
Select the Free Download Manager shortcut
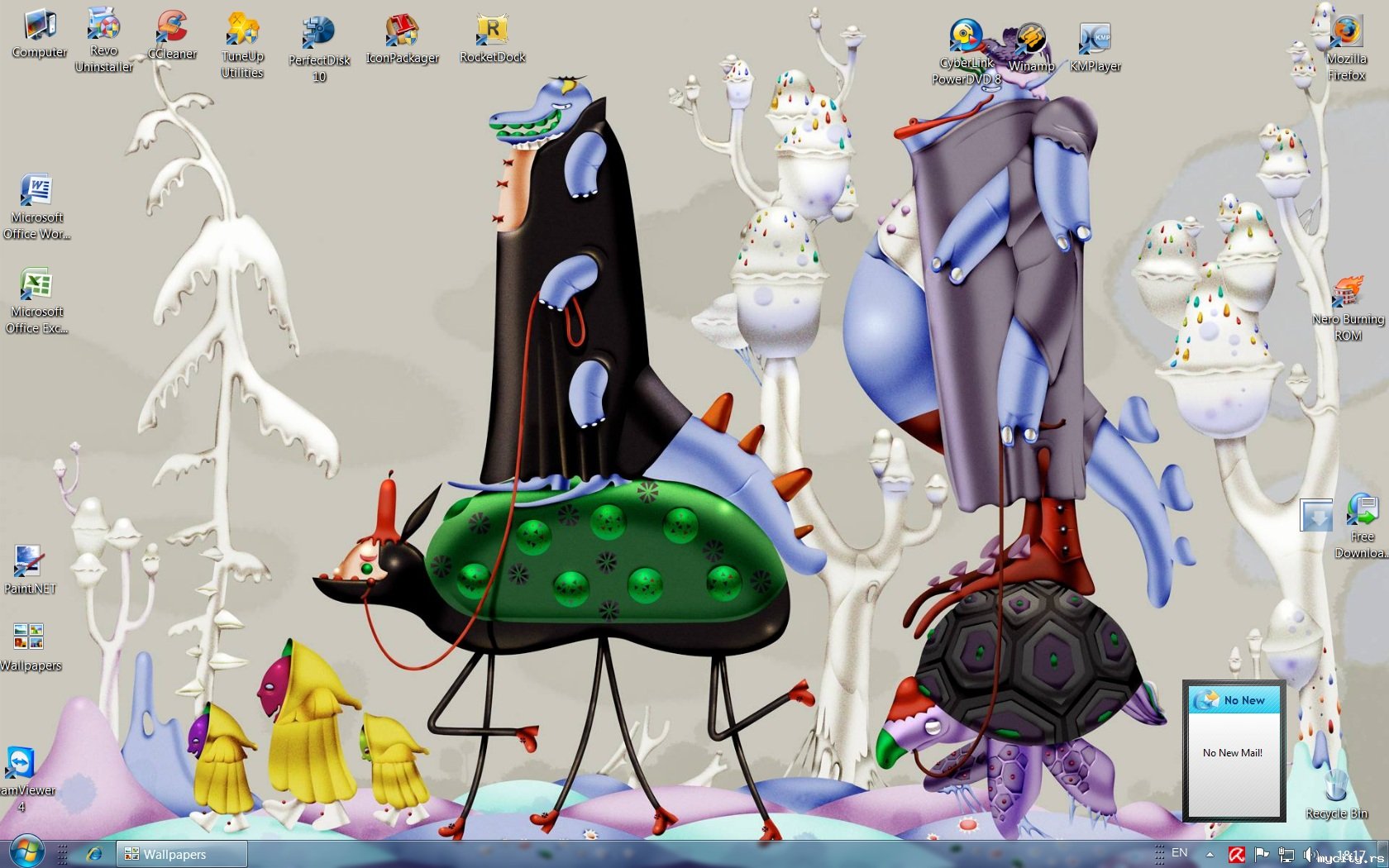[x=1362, y=527]
